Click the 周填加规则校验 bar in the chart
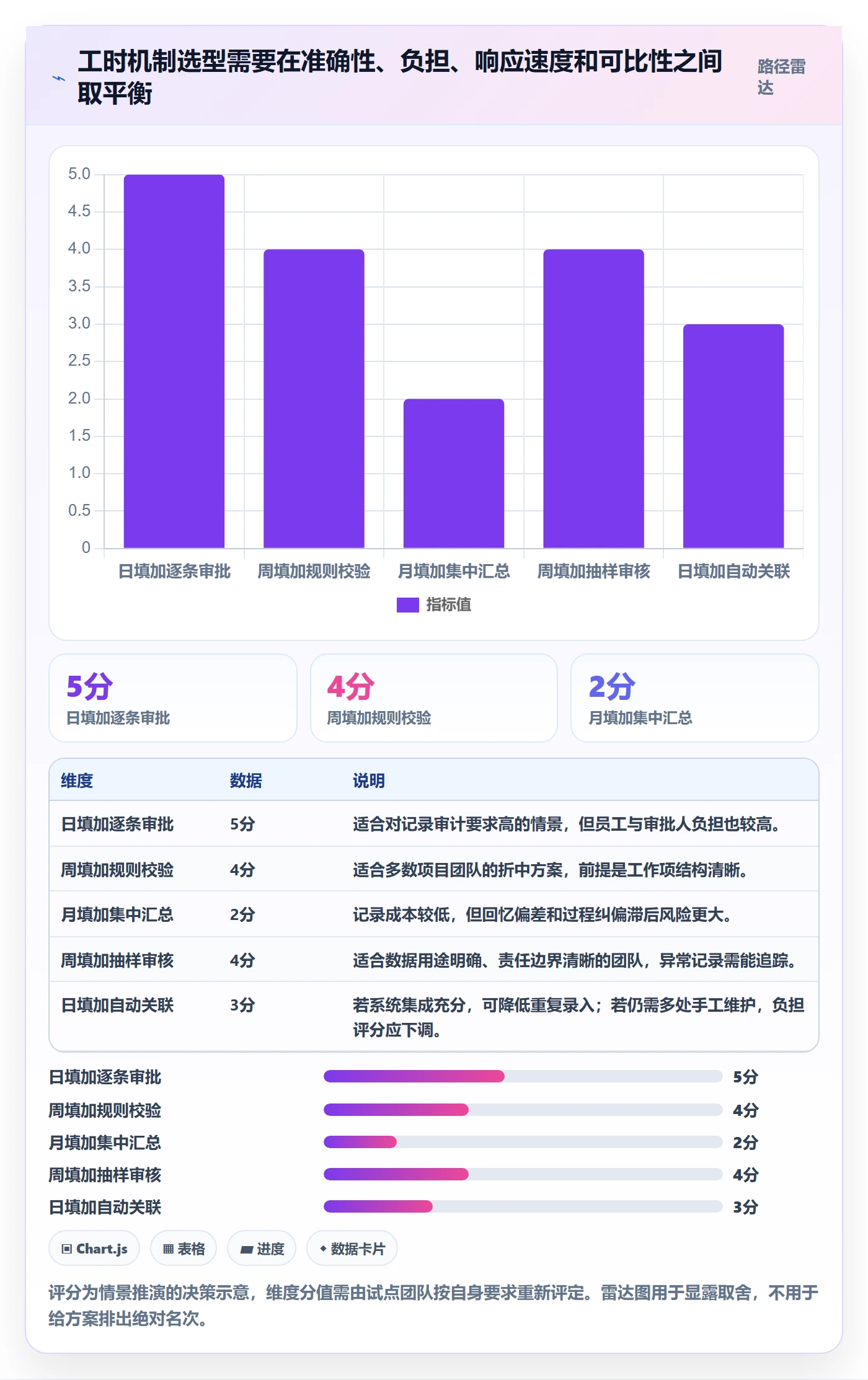 pyautogui.click(x=314, y=399)
